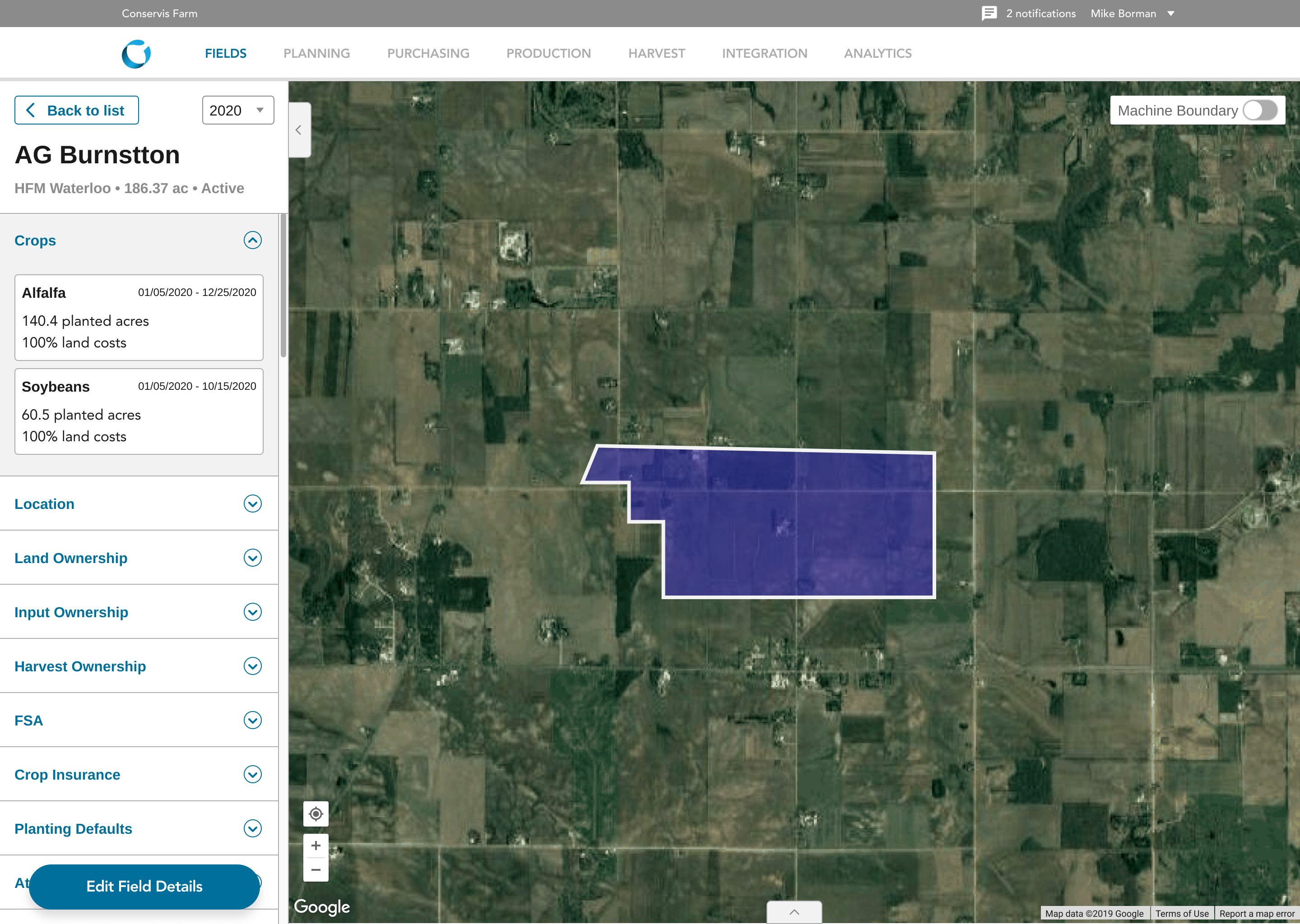
Task: Switch to the PLANNING tab
Action: 316,54
